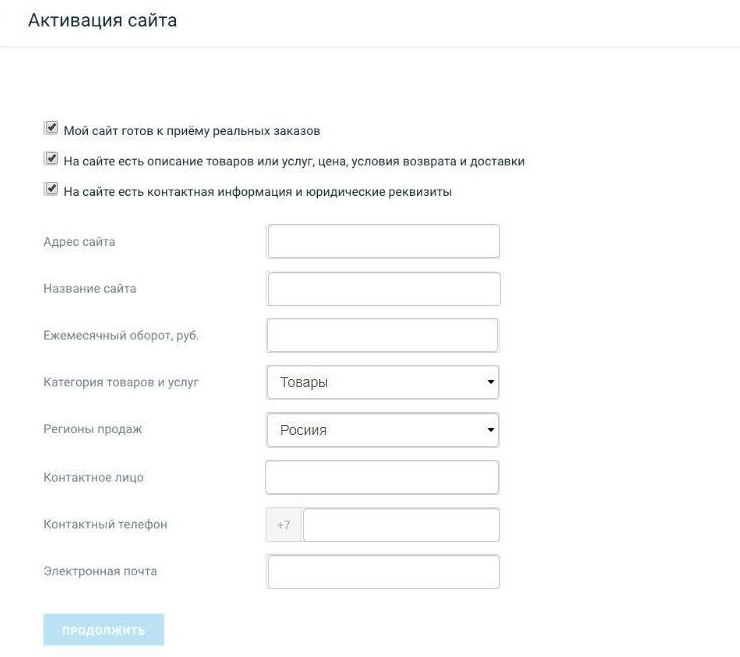Focus the Адрес сайта text box
This screenshot has height=657, width=740.
(x=383, y=241)
